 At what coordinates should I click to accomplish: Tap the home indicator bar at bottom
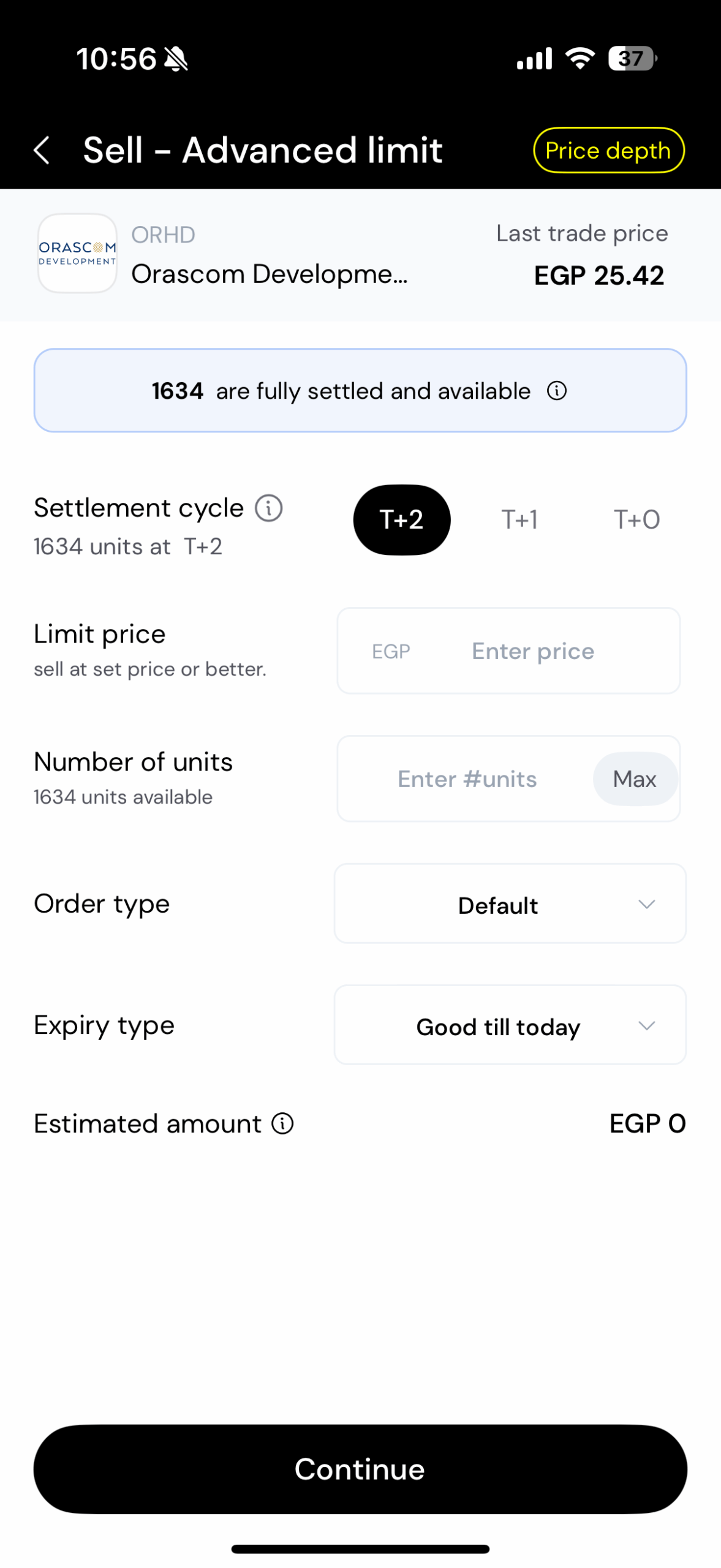(360, 1549)
